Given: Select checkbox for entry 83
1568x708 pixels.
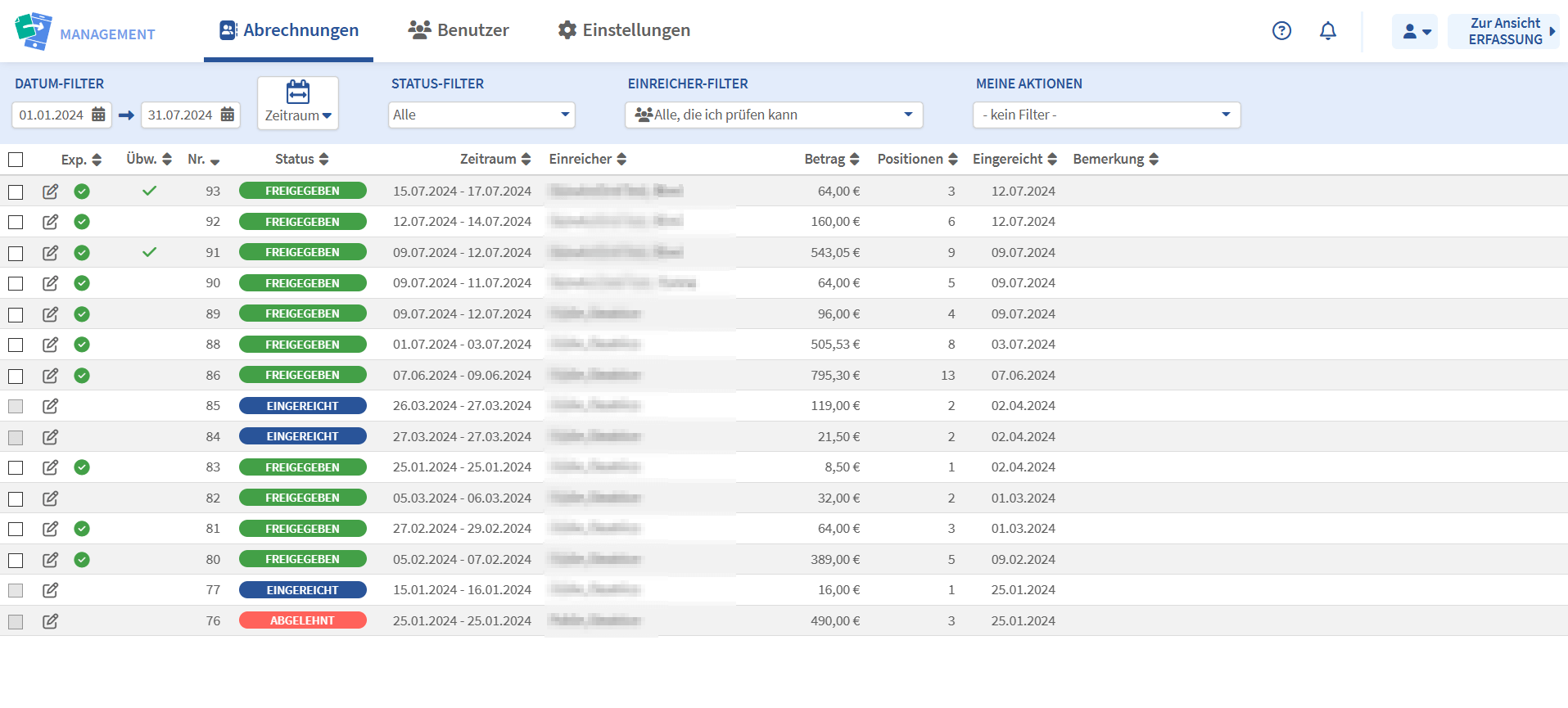Looking at the screenshot, I should coord(16,467).
